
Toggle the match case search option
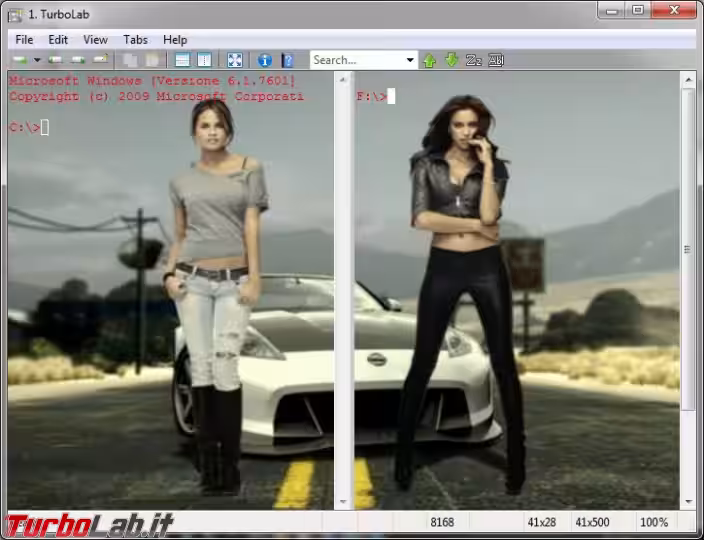pyautogui.click(x=474, y=60)
